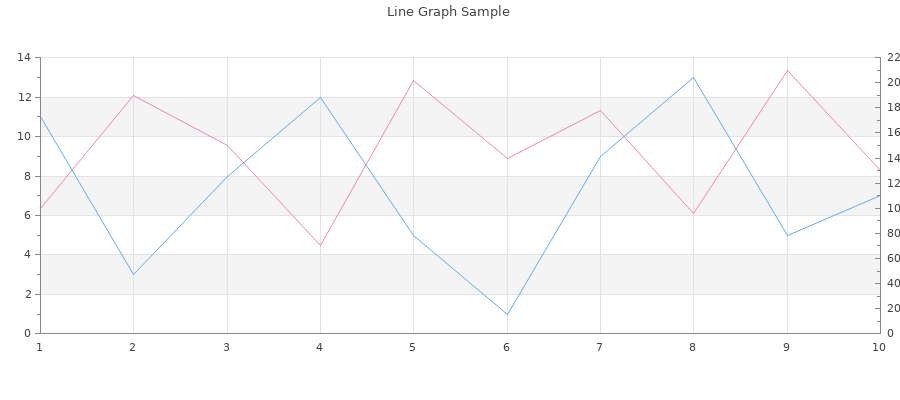This screenshot has height=400, width=900.
Task: Click the "14" label on left axis
Action: [x=24, y=58]
